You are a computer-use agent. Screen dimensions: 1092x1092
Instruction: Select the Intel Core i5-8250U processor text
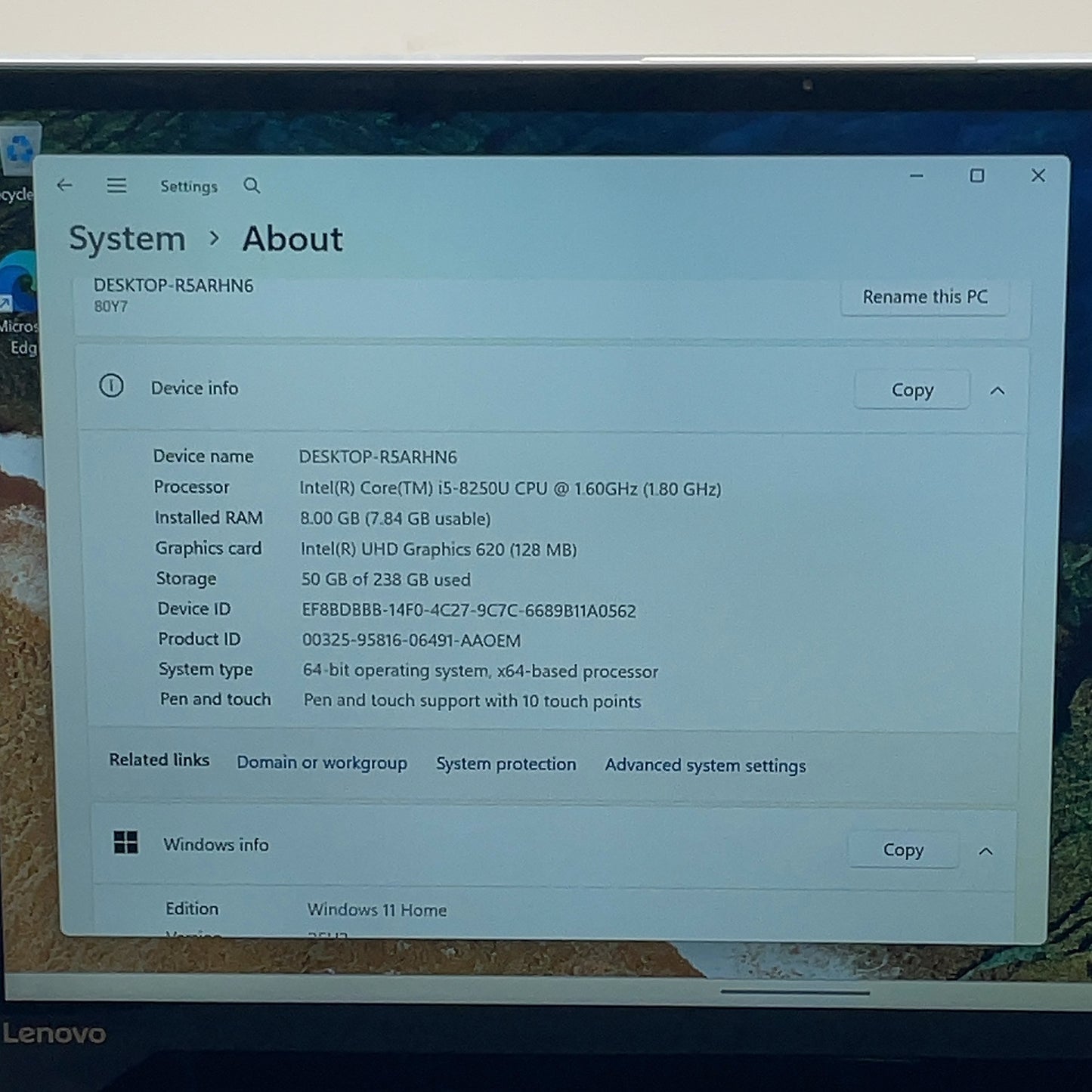tap(510, 488)
